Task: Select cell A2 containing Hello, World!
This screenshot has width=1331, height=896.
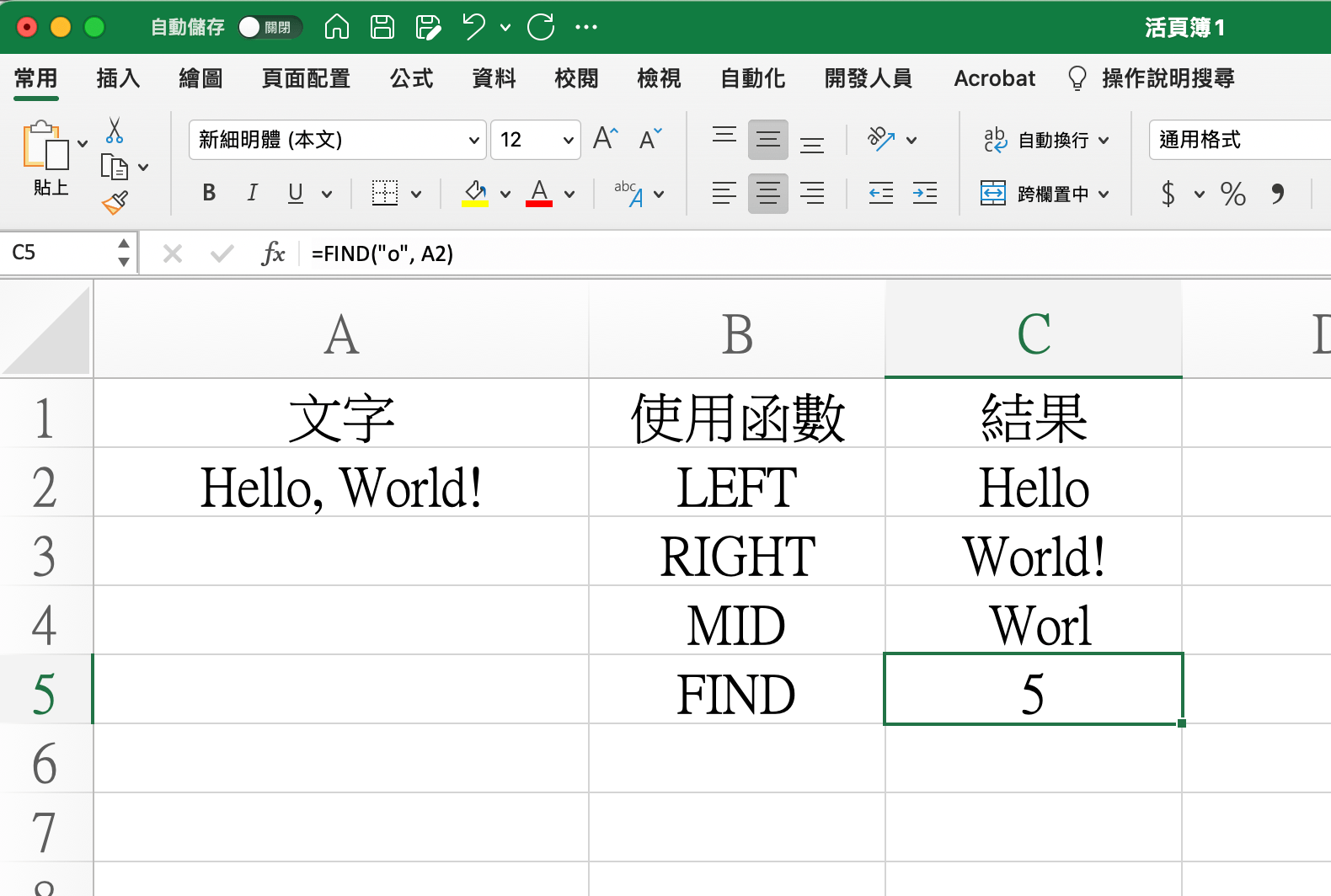Action: pos(340,488)
